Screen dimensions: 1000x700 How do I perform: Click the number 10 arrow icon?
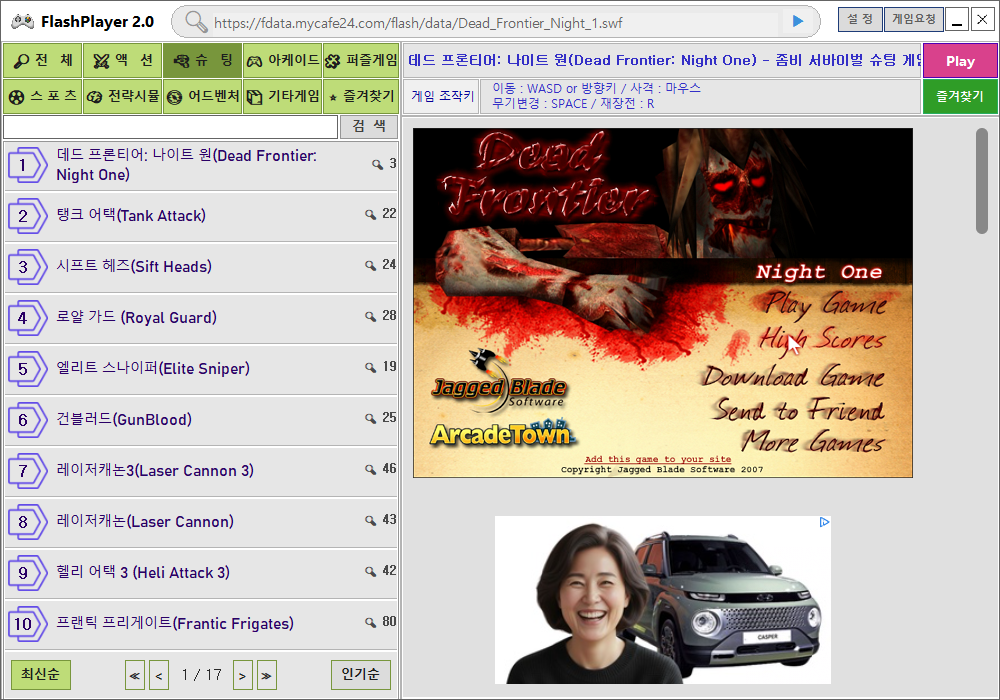[x=27, y=624]
